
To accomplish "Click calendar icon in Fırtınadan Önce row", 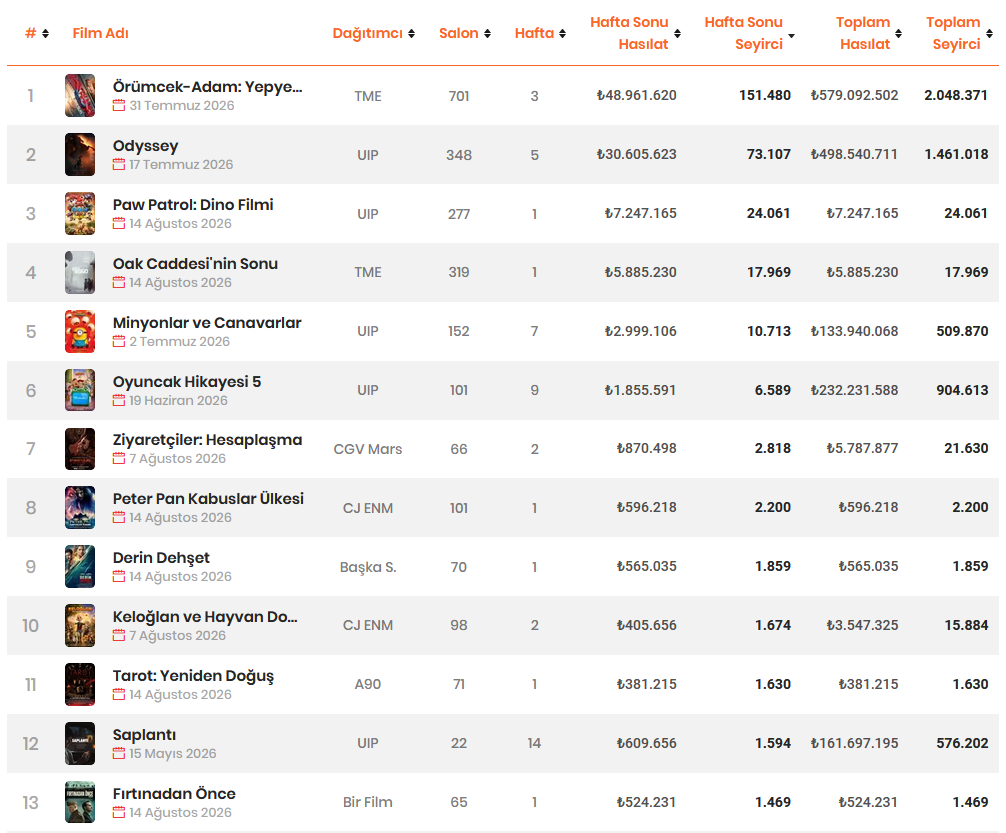I will coord(119,812).
